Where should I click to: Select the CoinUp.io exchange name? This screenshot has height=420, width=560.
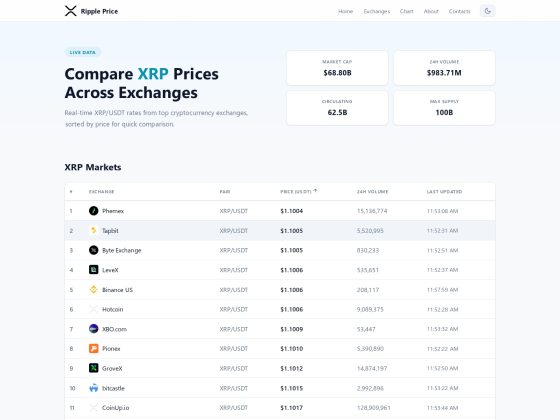tap(116, 408)
